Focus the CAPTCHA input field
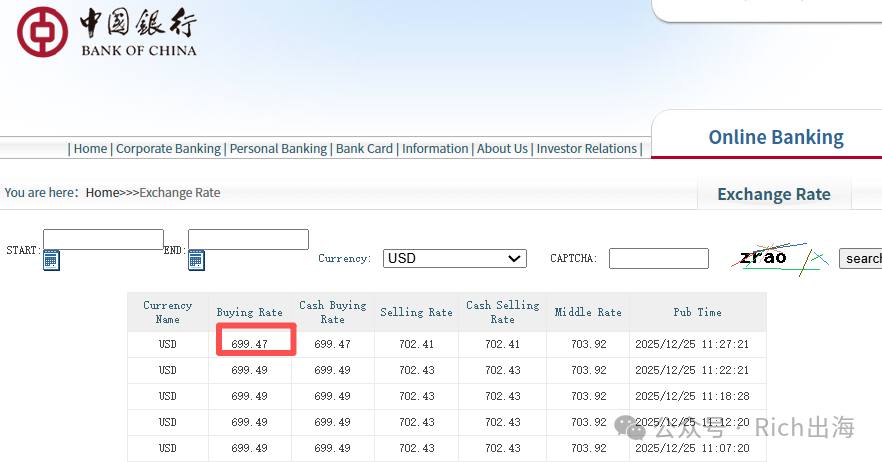Viewport: 882px width, 462px height. [x=659, y=258]
